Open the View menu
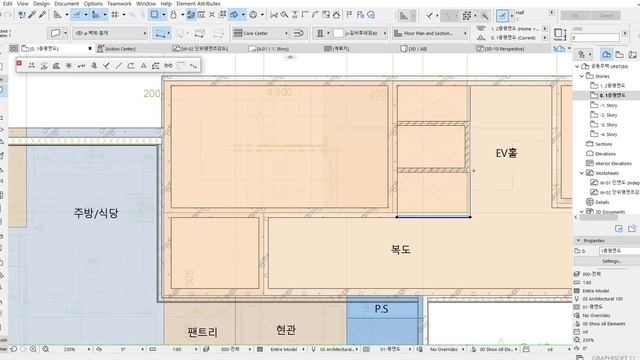 [23, 4]
